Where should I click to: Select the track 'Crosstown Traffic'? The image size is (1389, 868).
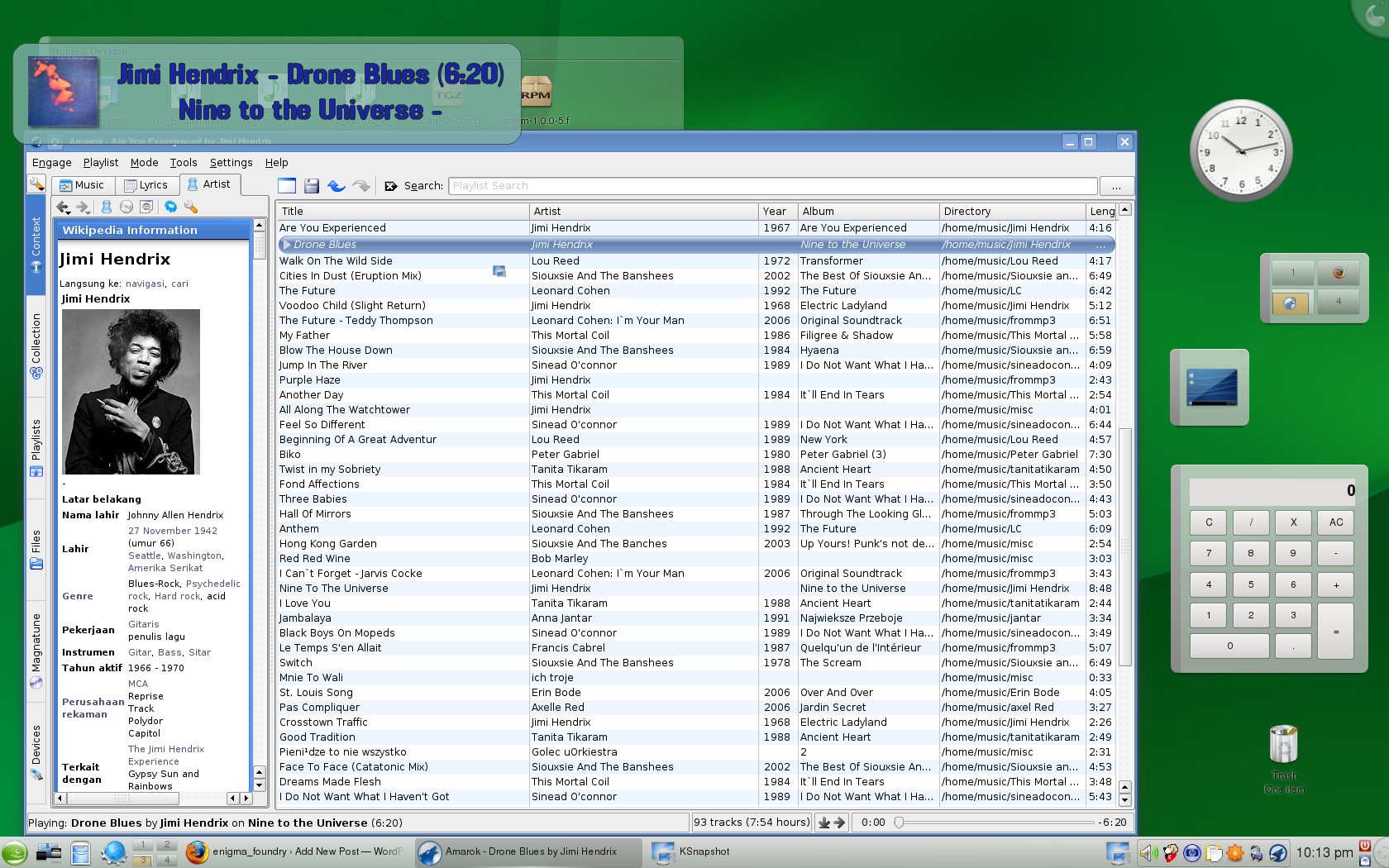click(697, 723)
